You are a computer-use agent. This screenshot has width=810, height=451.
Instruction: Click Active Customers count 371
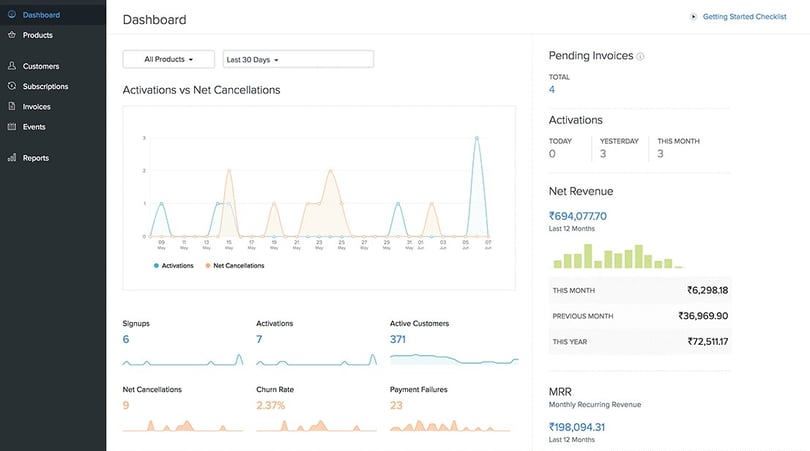pyautogui.click(x=397, y=339)
